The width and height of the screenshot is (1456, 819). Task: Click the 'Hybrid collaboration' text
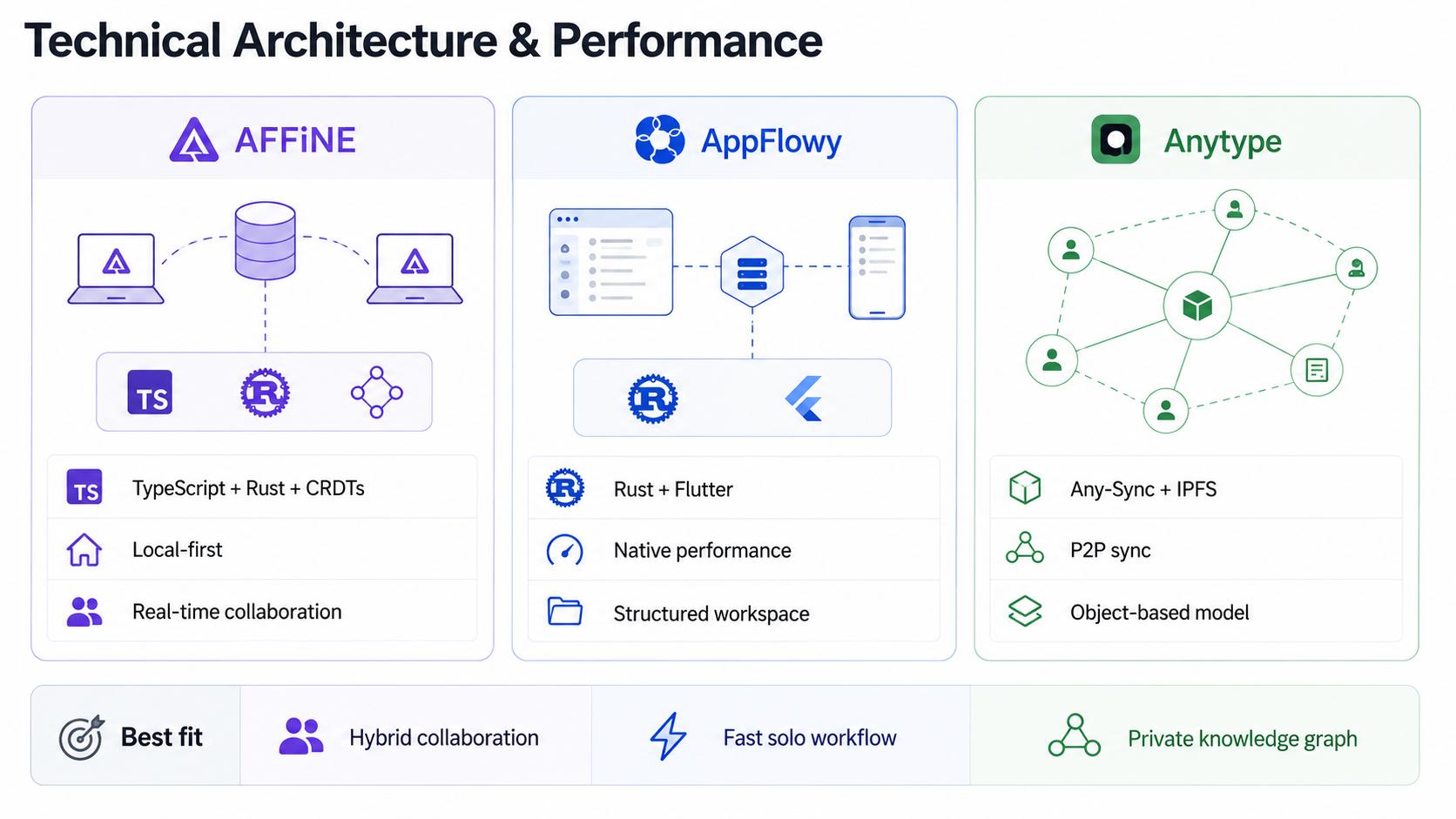(444, 738)
